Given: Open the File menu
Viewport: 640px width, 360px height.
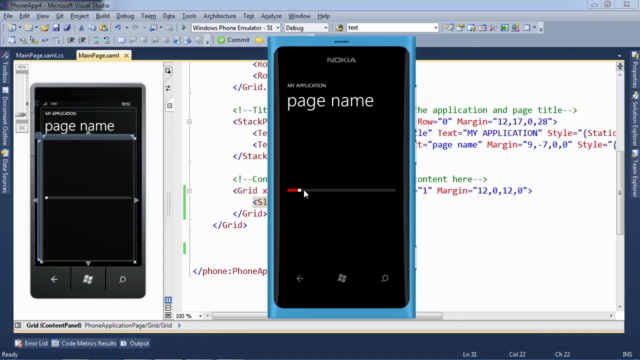Looking at the screenshot, I should pos(8,16).
